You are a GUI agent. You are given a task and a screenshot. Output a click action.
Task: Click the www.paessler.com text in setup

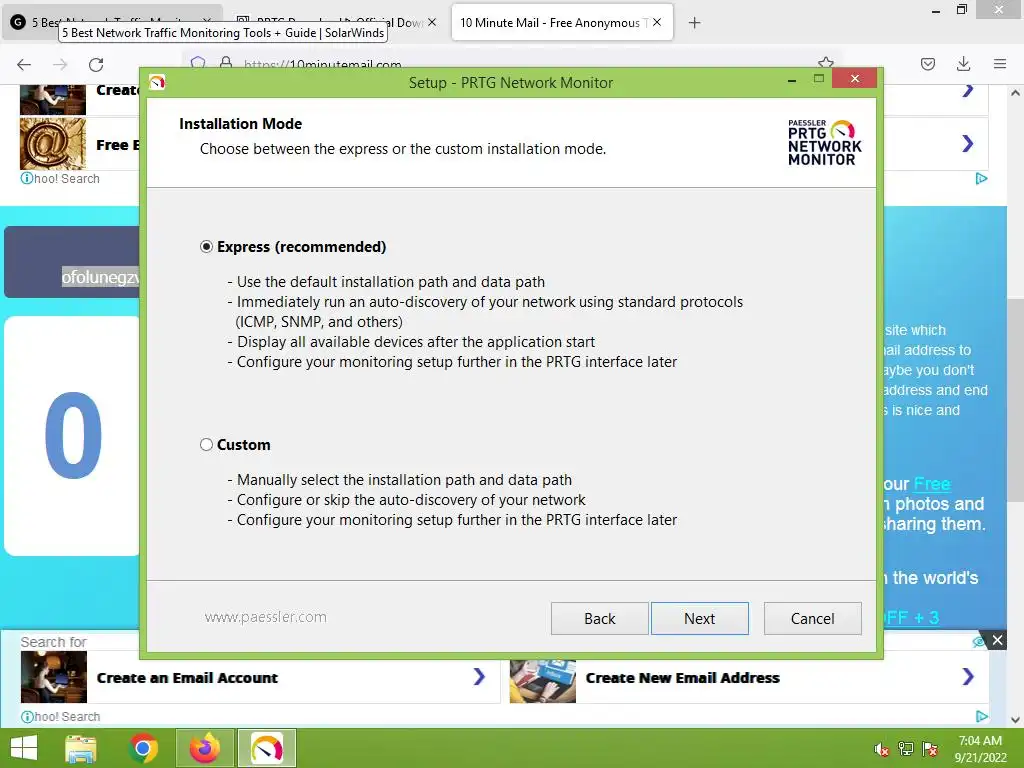(265, 617)
